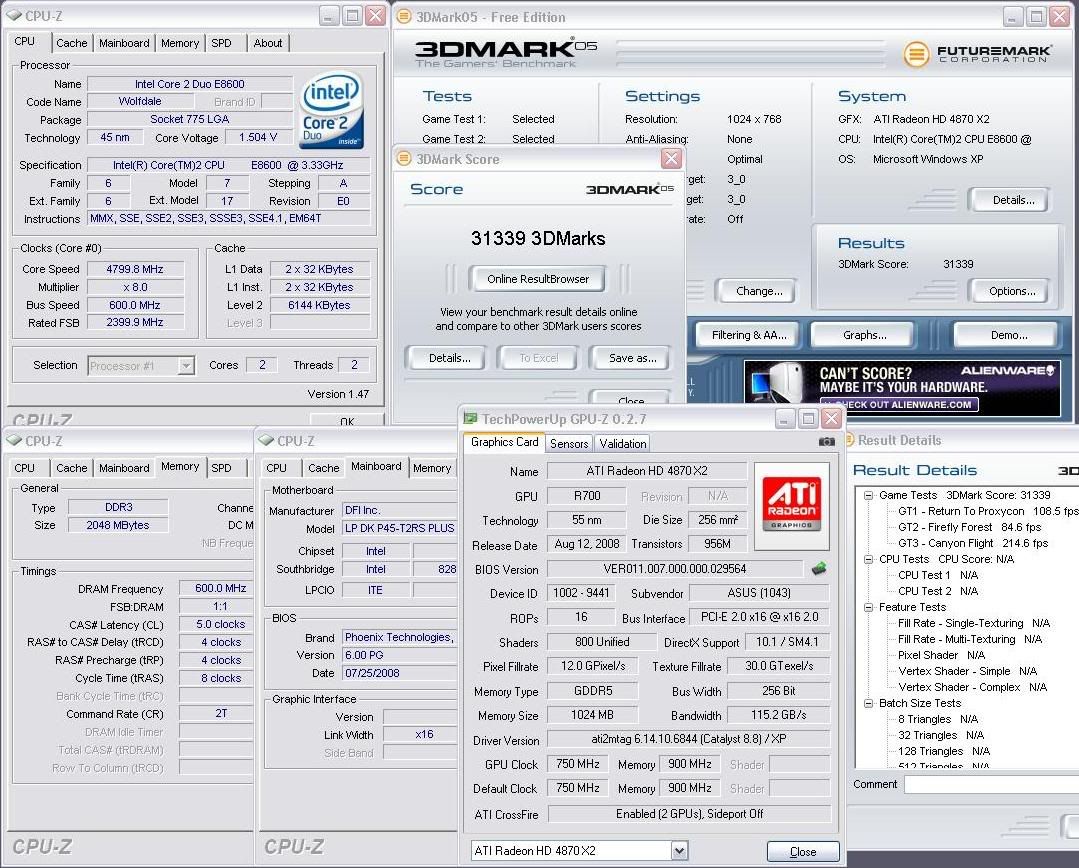The width and height of the screenshot is (1079, 868).
Task: Click the Intel Core 2 Duo logo
Action: (x=331, y=110)
